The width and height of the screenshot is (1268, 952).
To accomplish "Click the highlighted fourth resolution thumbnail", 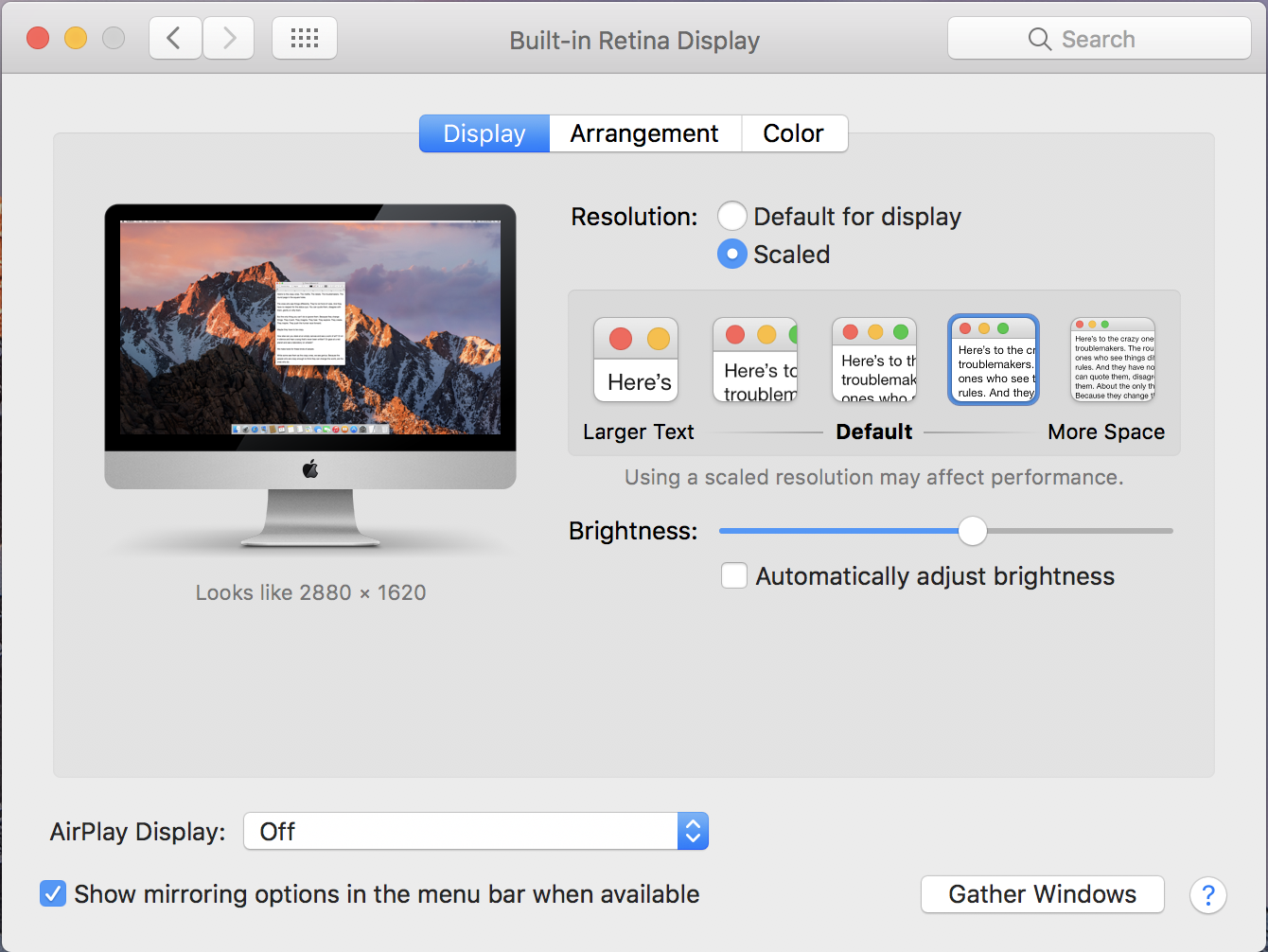I will [x=994, y=360].
